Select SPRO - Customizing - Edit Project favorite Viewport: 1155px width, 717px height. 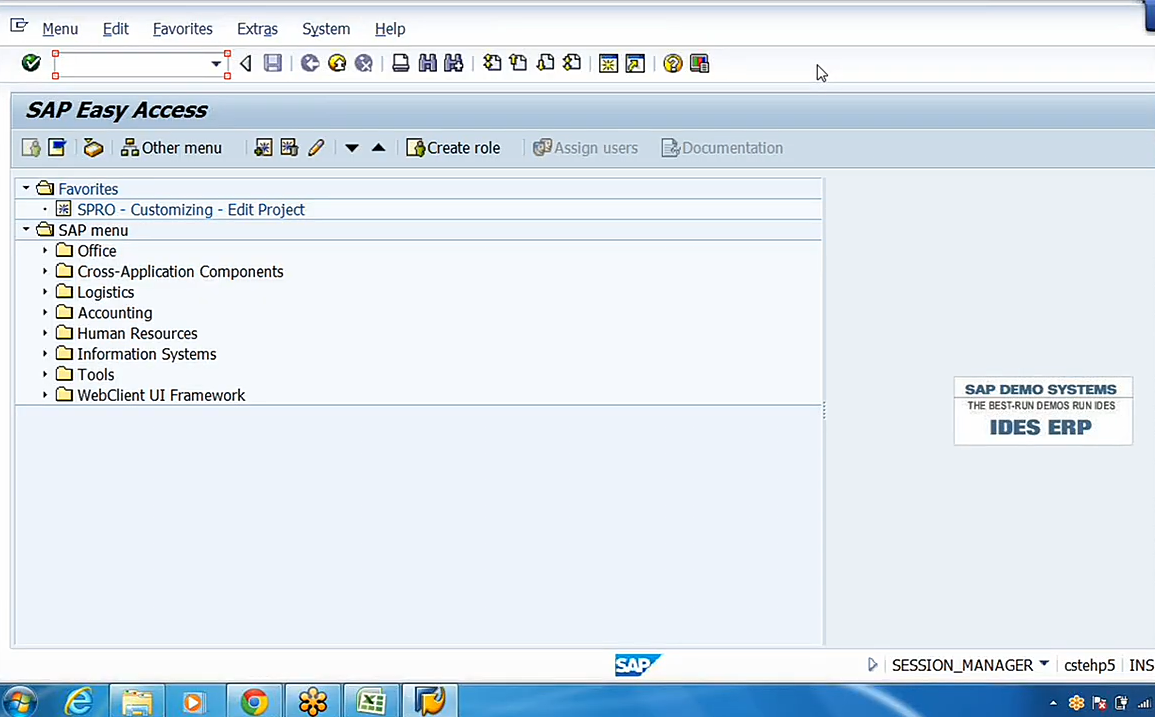191,209
